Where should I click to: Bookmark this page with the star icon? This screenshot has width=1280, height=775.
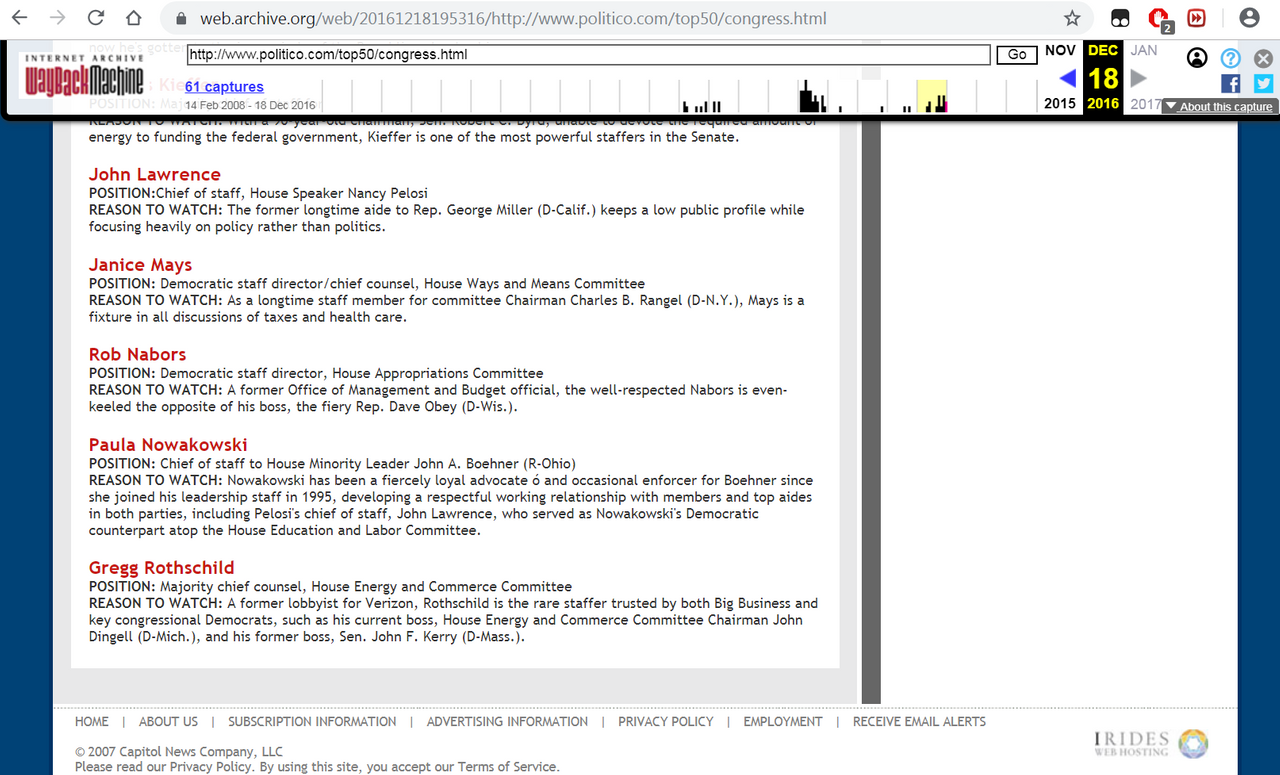click(x=1072, y=18)
